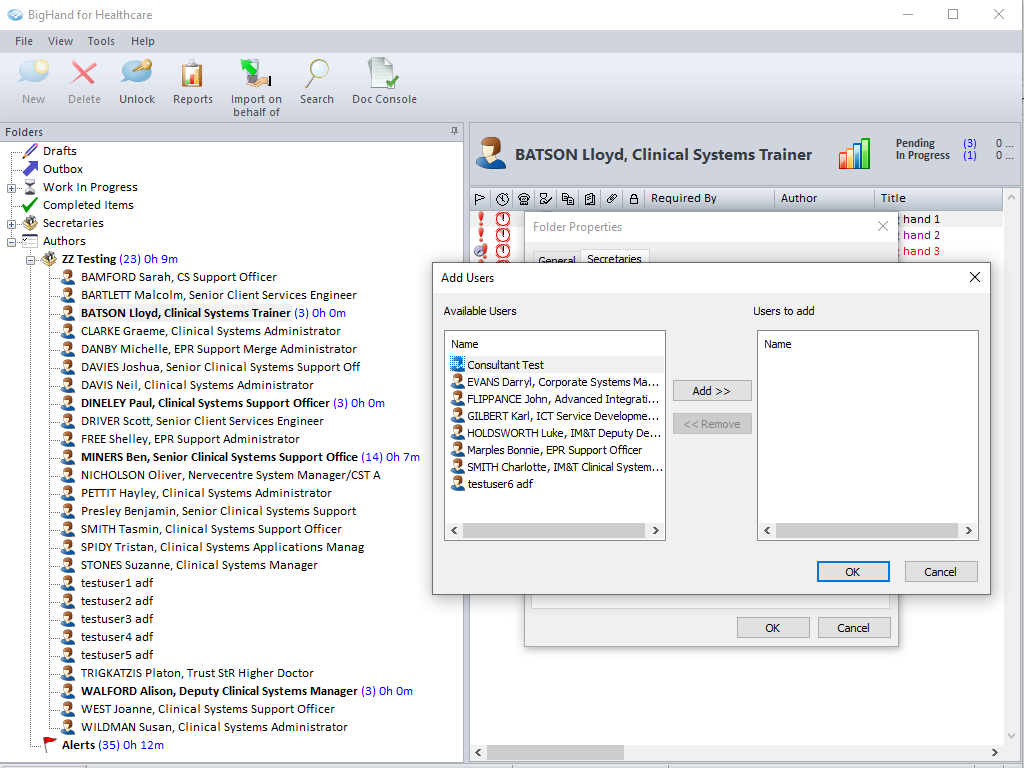This screenshot has height=768, width=1024.
Task: Switch to the Secretaries tab in Folder Properties
Action: point(614,257)
